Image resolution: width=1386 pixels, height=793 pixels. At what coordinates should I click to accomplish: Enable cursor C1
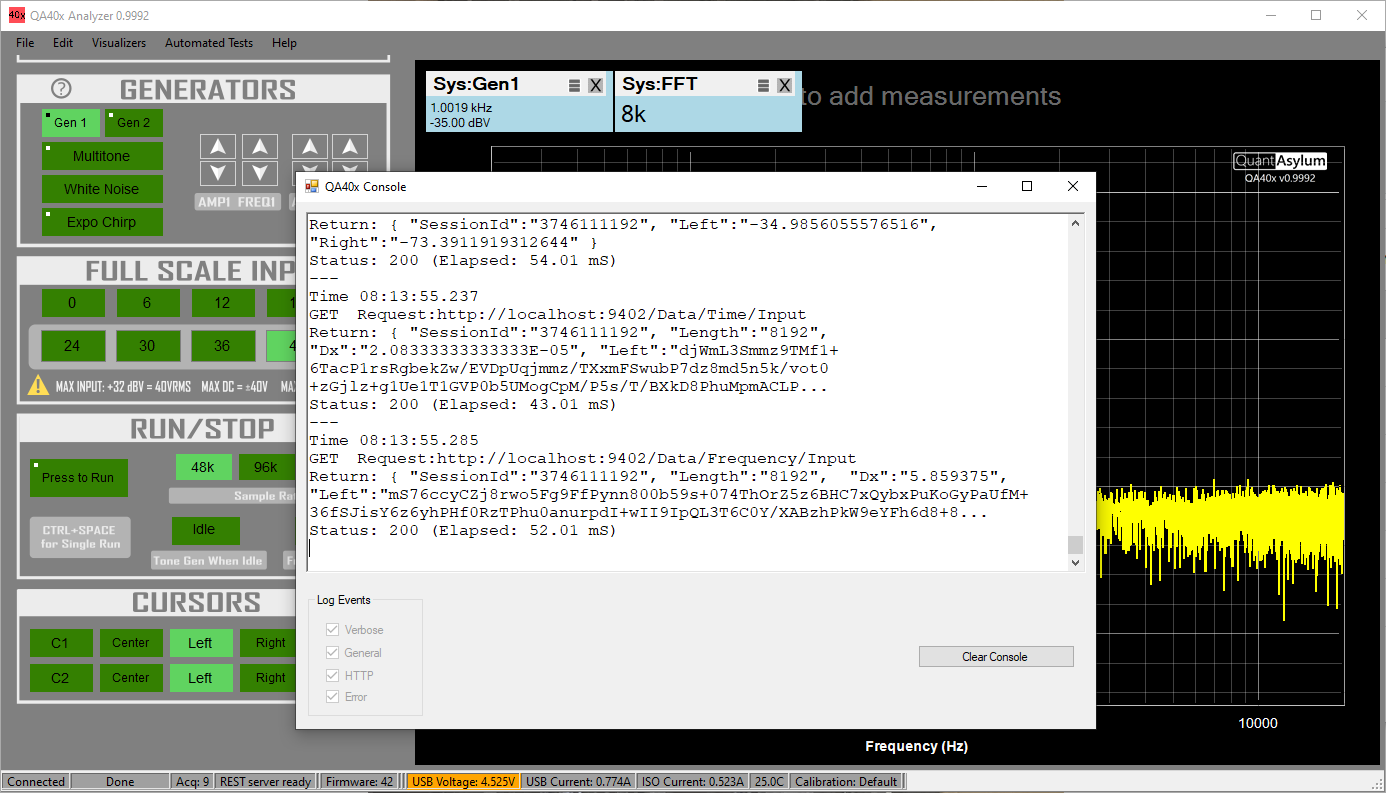pyautogui.click(x=60, y=643)
